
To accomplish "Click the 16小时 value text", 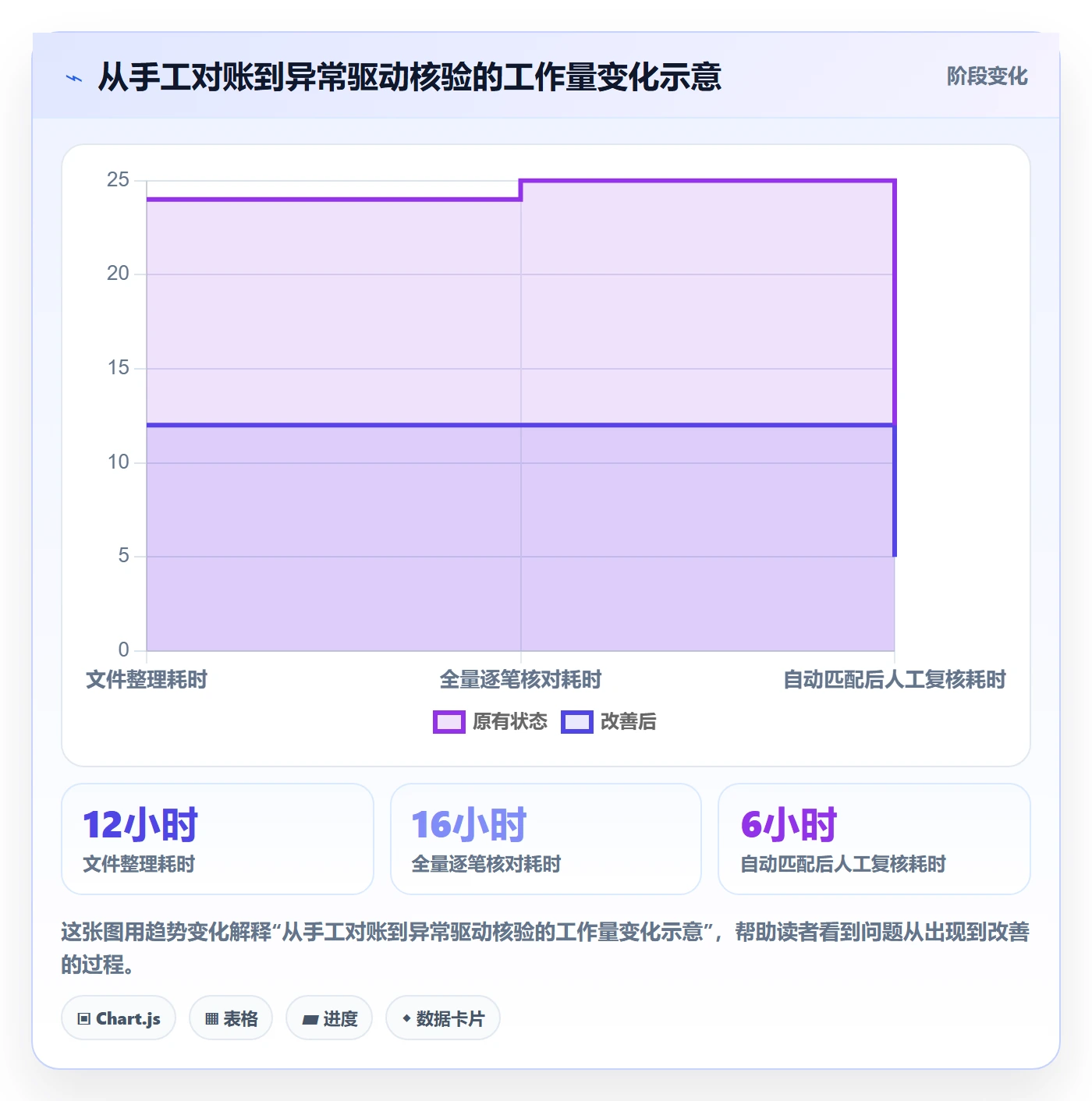I will (x=470, y=825).
